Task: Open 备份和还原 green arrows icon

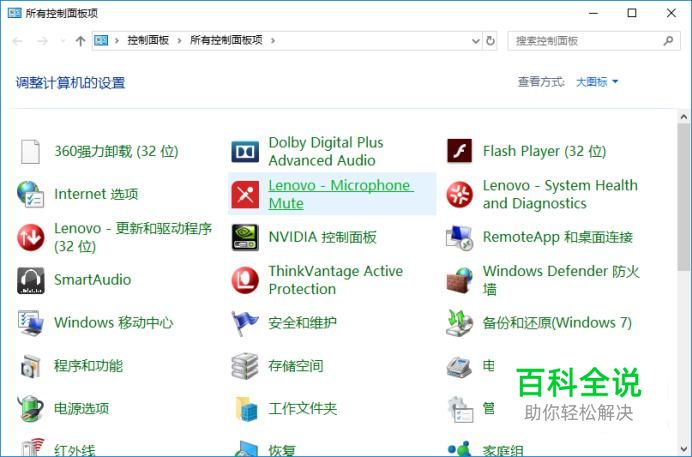Action: [x=459, y=322]
